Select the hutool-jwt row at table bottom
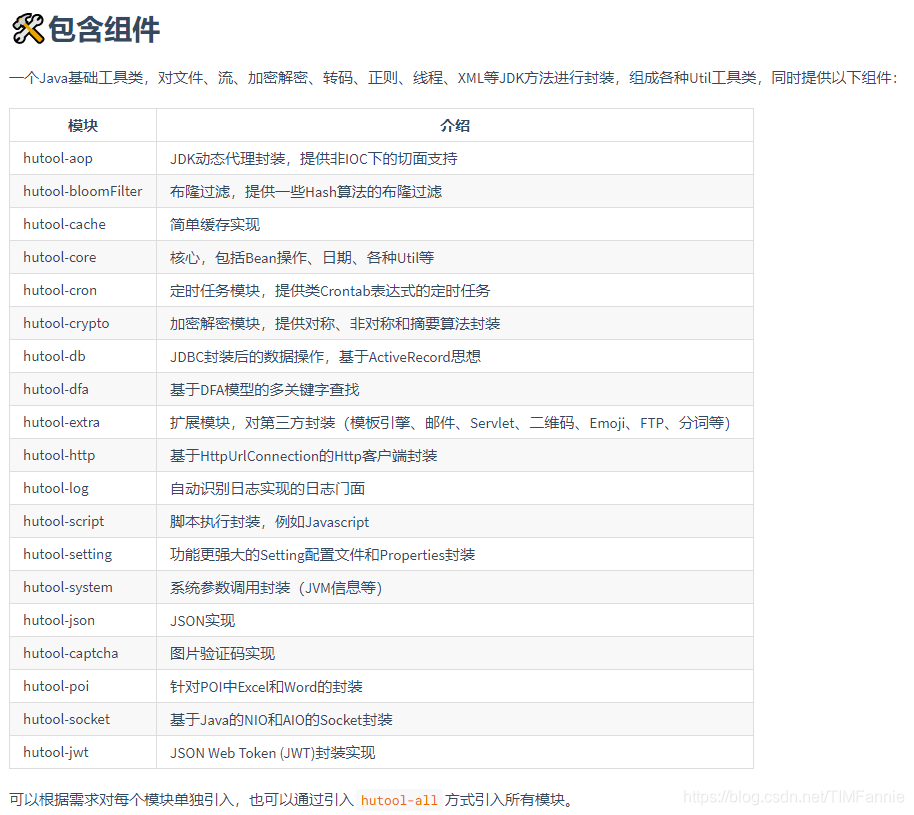 (x=51, y=752)
